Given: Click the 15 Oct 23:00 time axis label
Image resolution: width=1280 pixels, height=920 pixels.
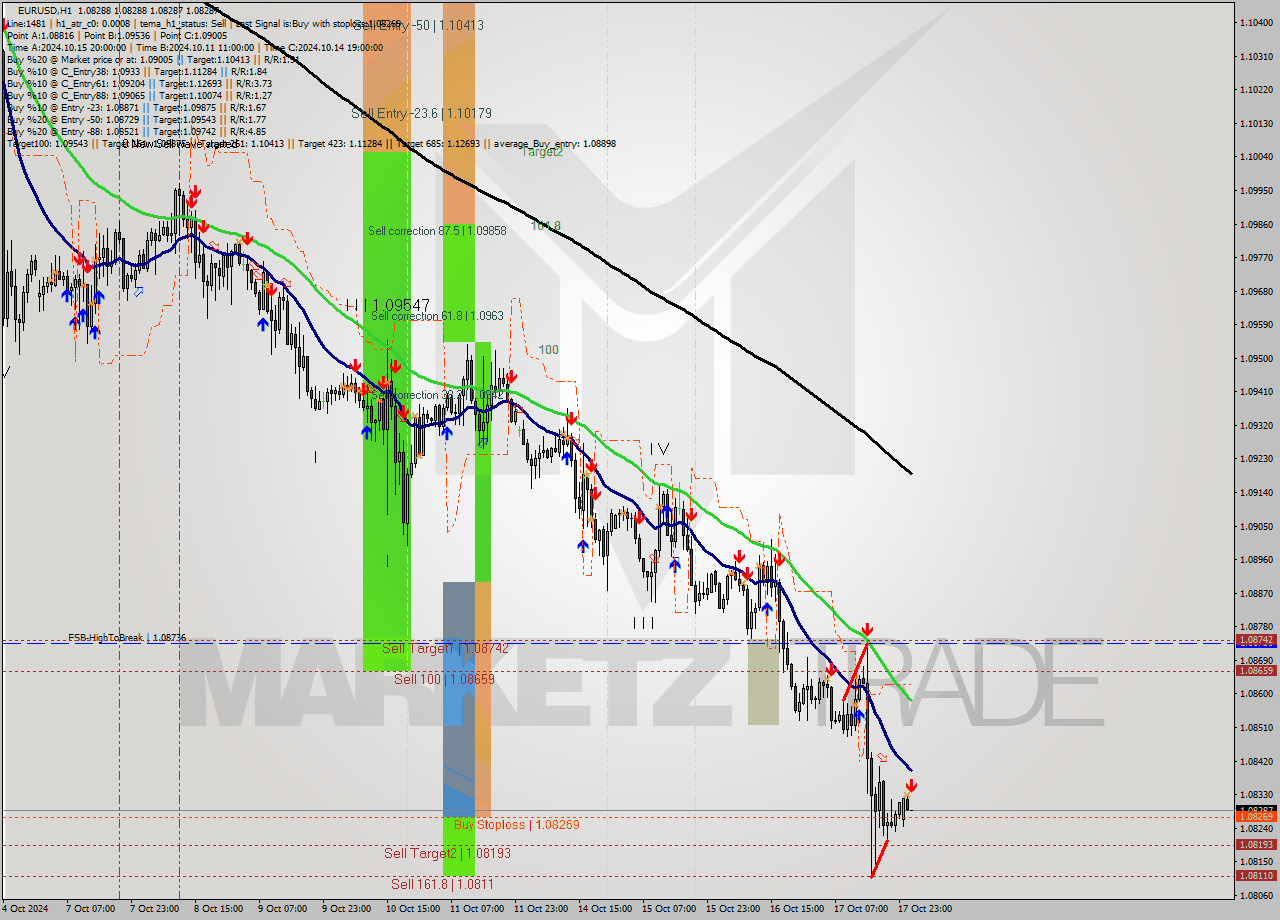Looking at the screenshot, I should (x=733, y=909).
